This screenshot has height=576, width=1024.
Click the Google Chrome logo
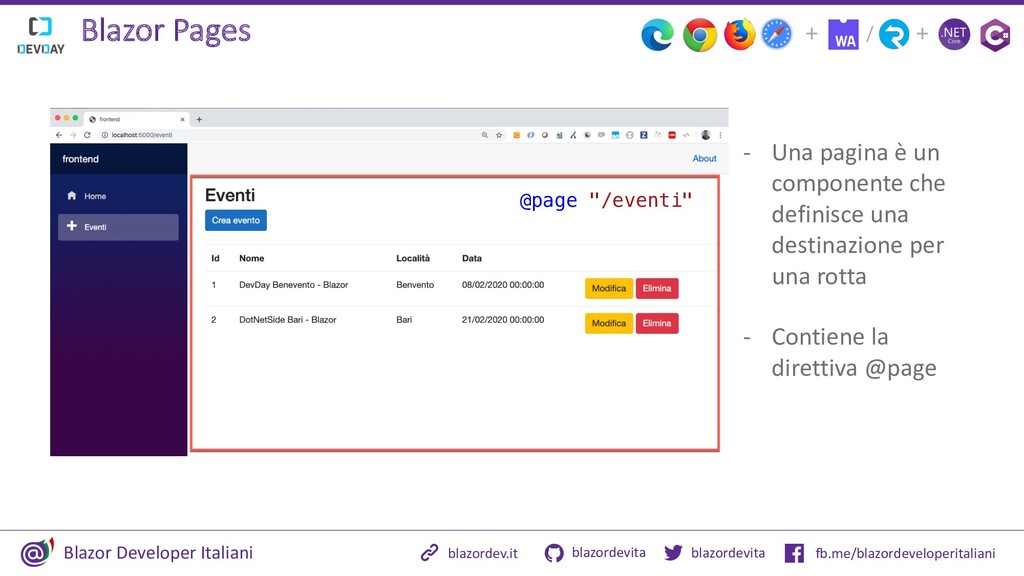click(699, 35)
